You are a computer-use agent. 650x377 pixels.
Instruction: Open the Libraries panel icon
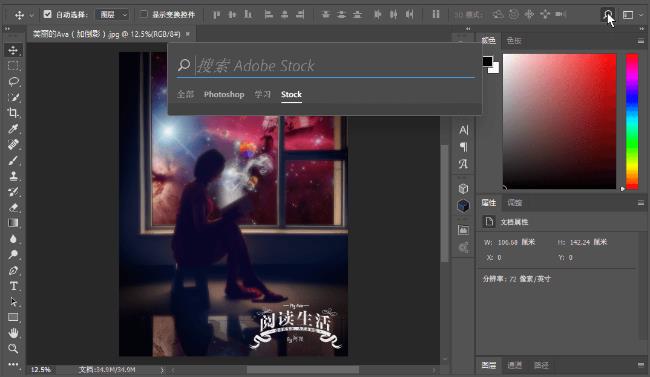[x=463, y=230]
